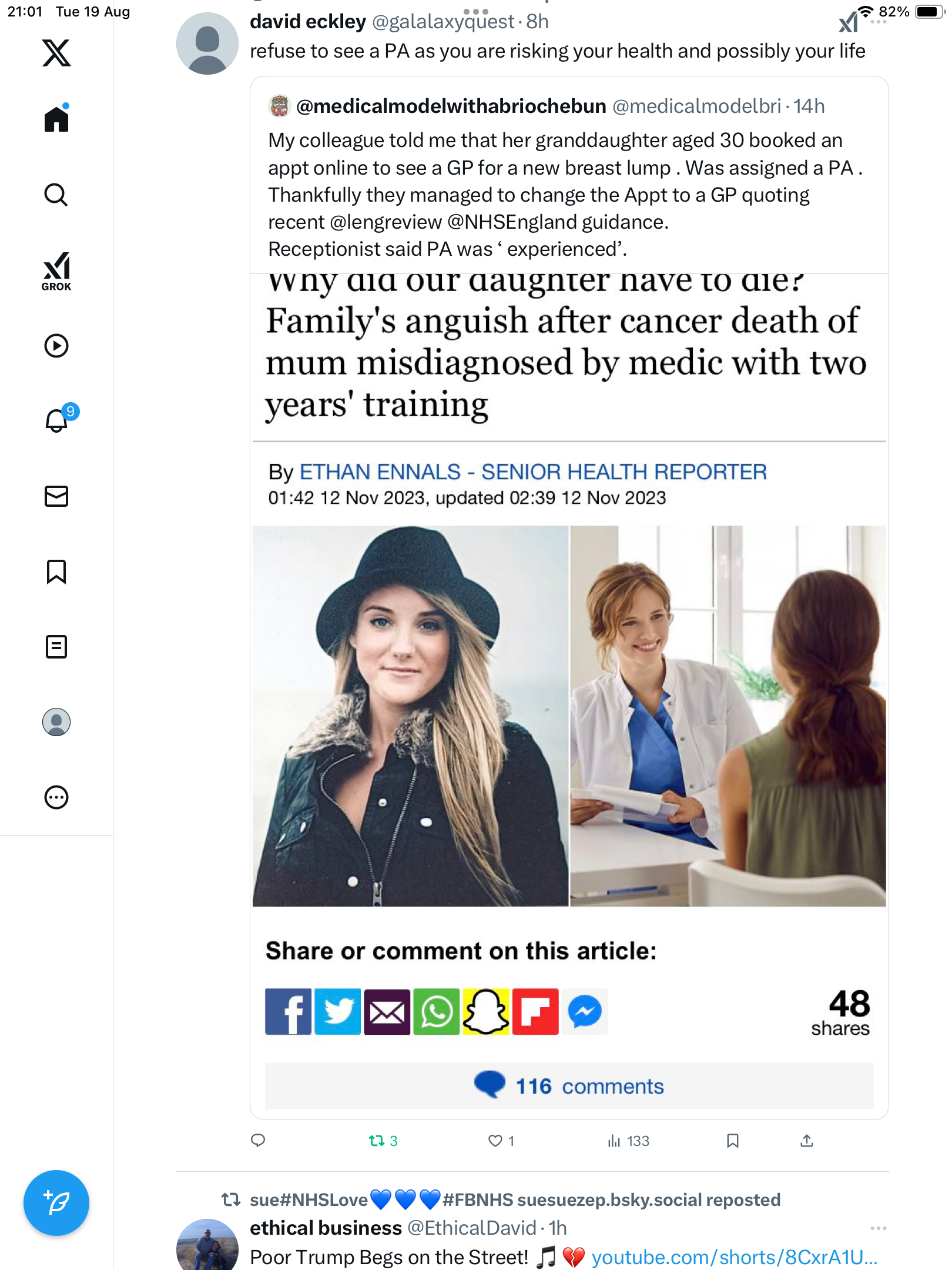The height and width of the screenshot is (1270, 952).
Task: Open more options on ethical business post
Action: pyautogui.click(x=878, y=1228)
